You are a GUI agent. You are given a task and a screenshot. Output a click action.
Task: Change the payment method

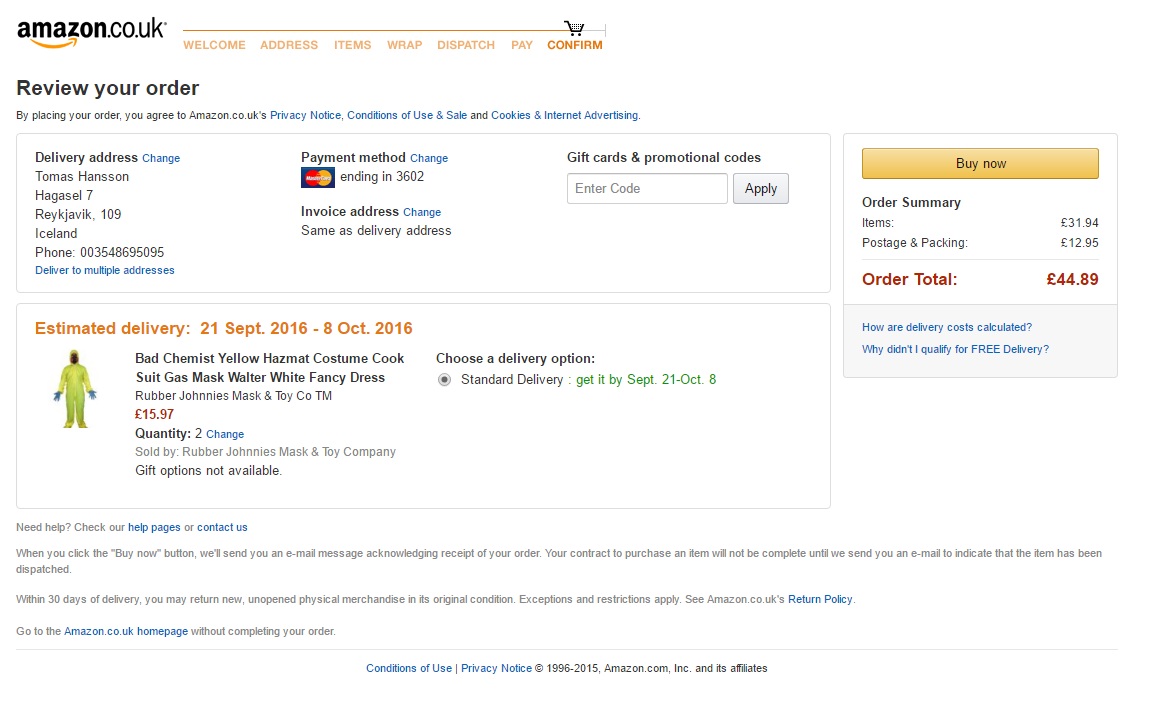click(429, 158)
